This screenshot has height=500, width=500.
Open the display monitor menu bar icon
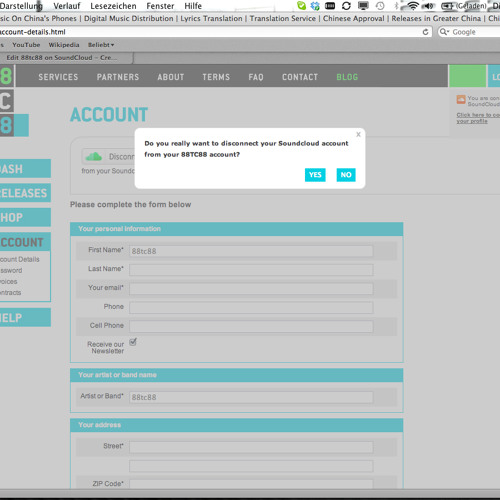tap(363, 6)
